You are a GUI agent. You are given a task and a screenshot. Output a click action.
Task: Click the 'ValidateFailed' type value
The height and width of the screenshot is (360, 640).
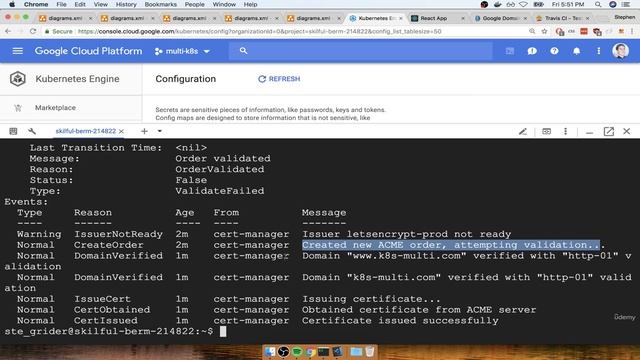pos(220,191)
